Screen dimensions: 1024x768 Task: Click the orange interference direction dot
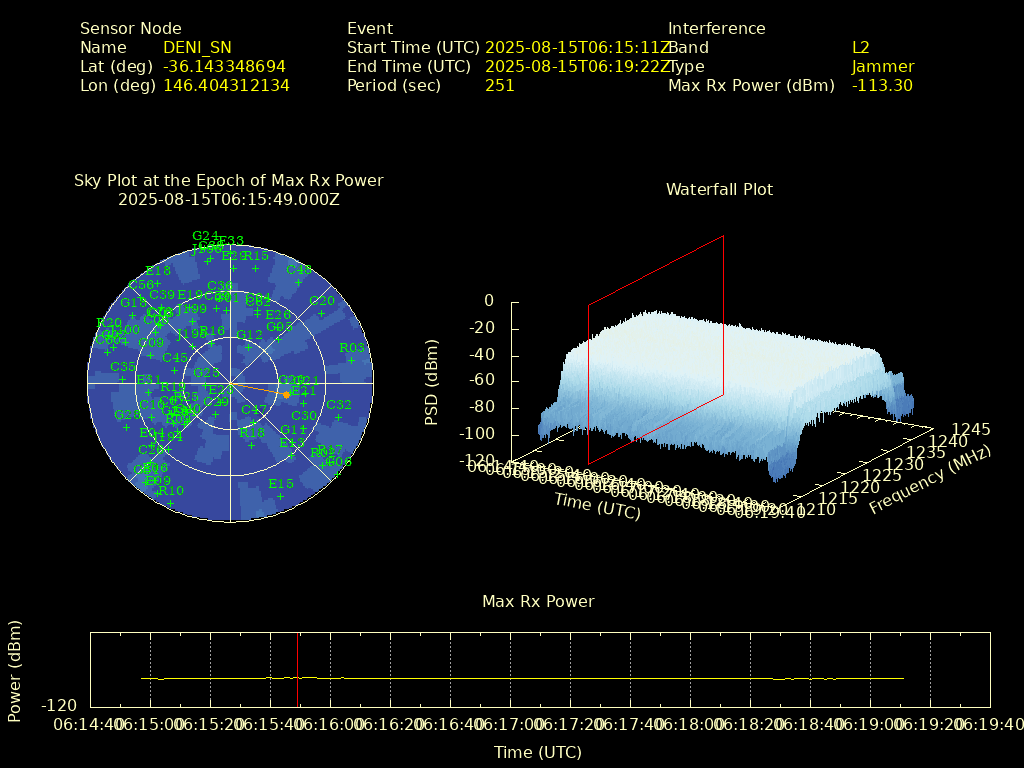[286, 395]
